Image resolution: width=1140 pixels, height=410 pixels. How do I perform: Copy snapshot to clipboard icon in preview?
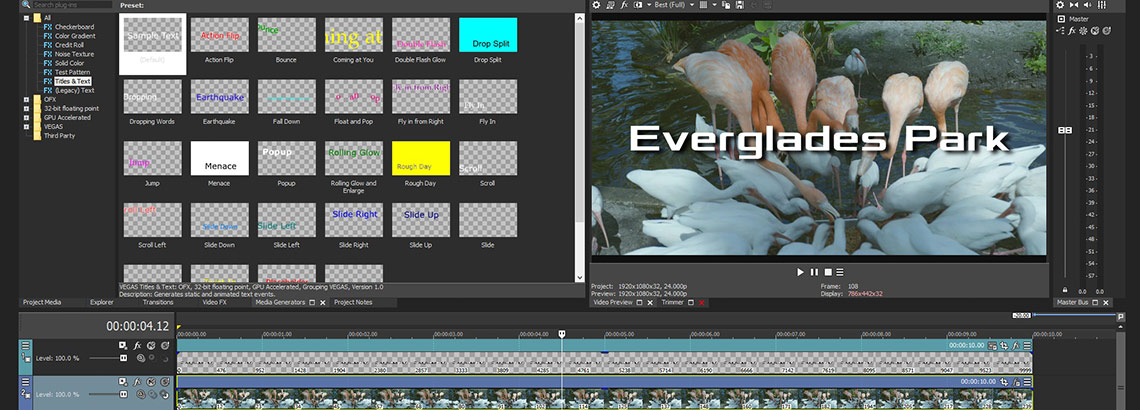726,4
